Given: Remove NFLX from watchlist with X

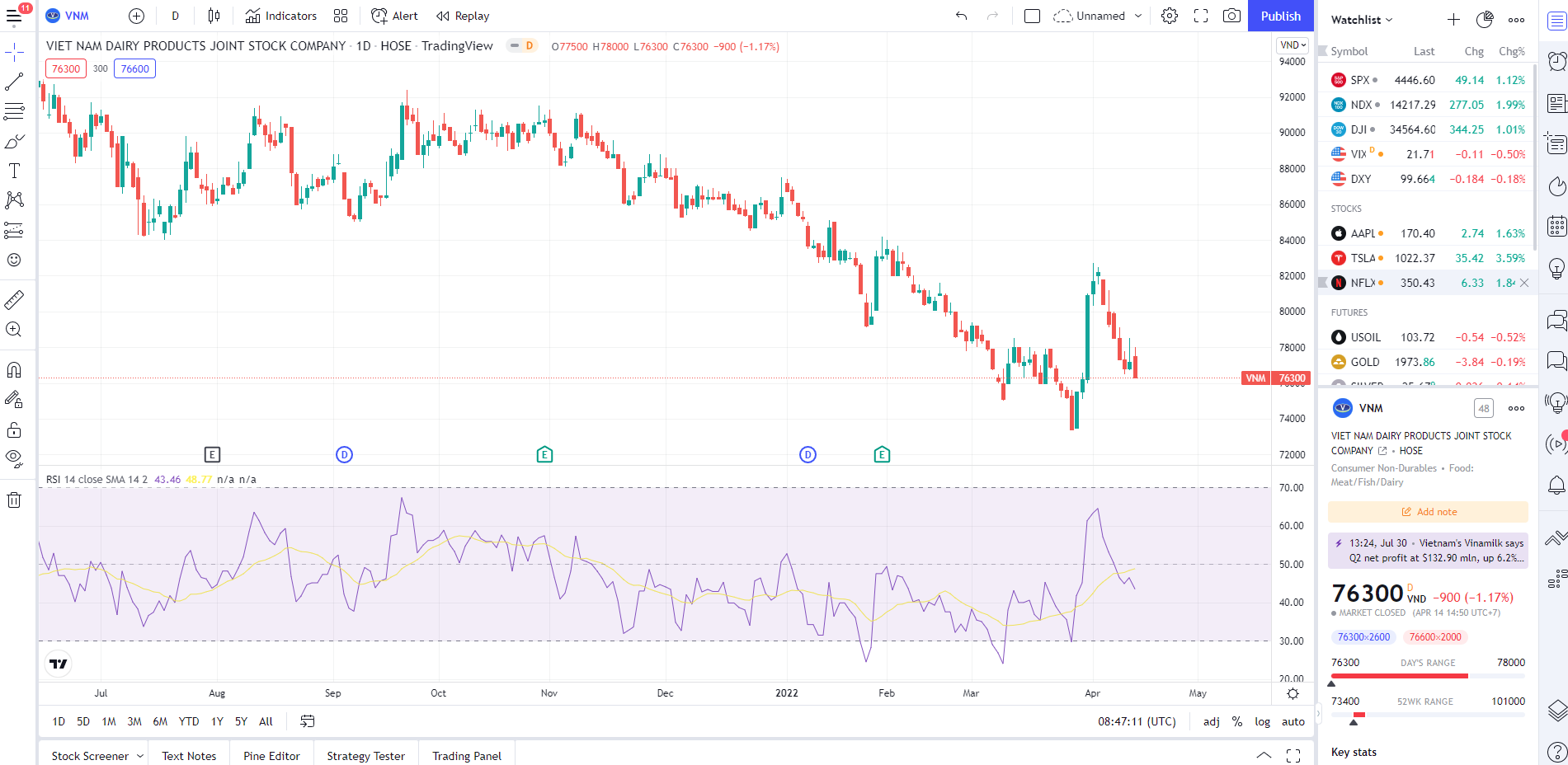Looking at the screenshot, I should pos(1524,283).
